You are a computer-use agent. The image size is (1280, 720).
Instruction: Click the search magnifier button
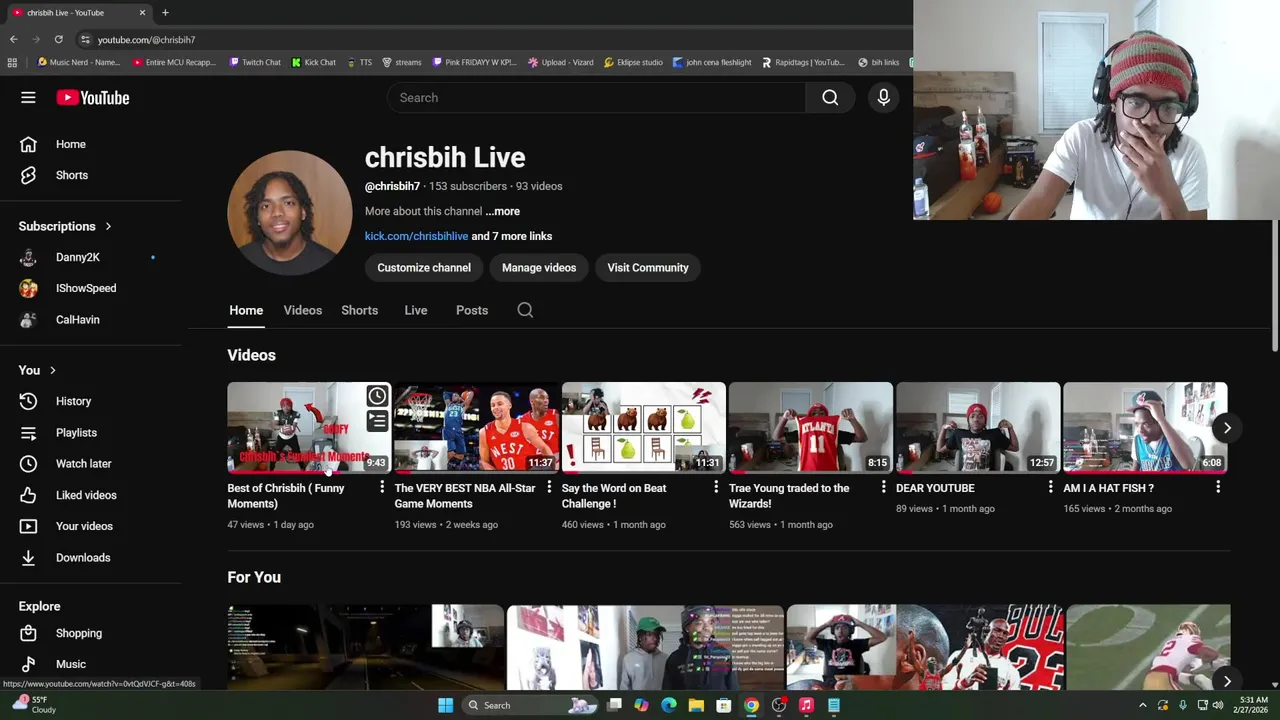point(830,97)
